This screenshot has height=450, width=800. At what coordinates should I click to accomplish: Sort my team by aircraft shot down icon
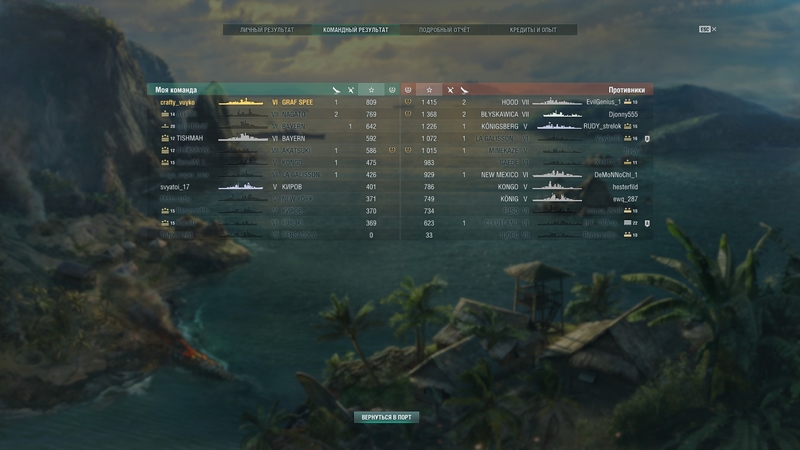(x=336, y=90)
